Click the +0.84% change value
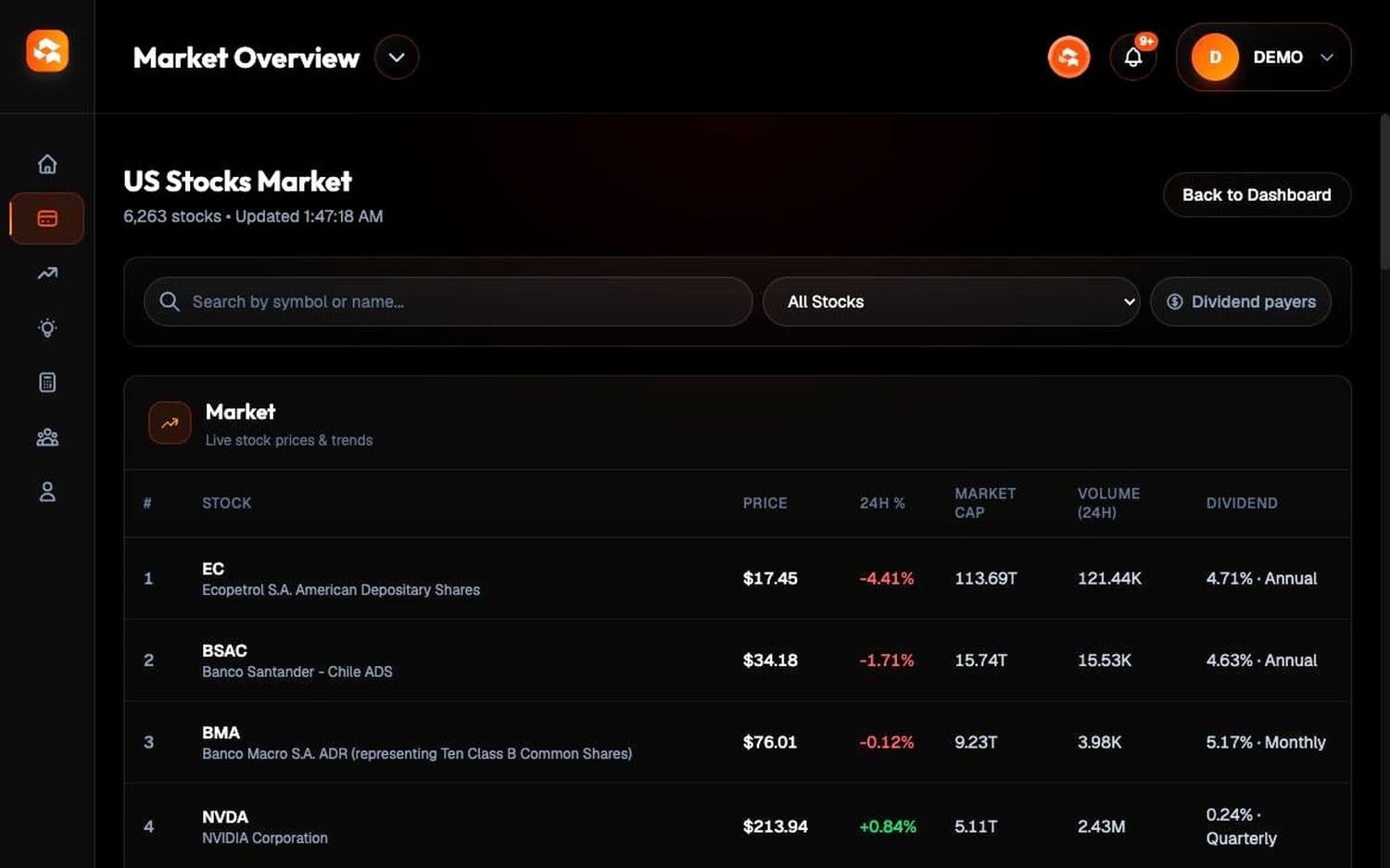This screenshot has width=1390, height=868. tap(888, 826)
